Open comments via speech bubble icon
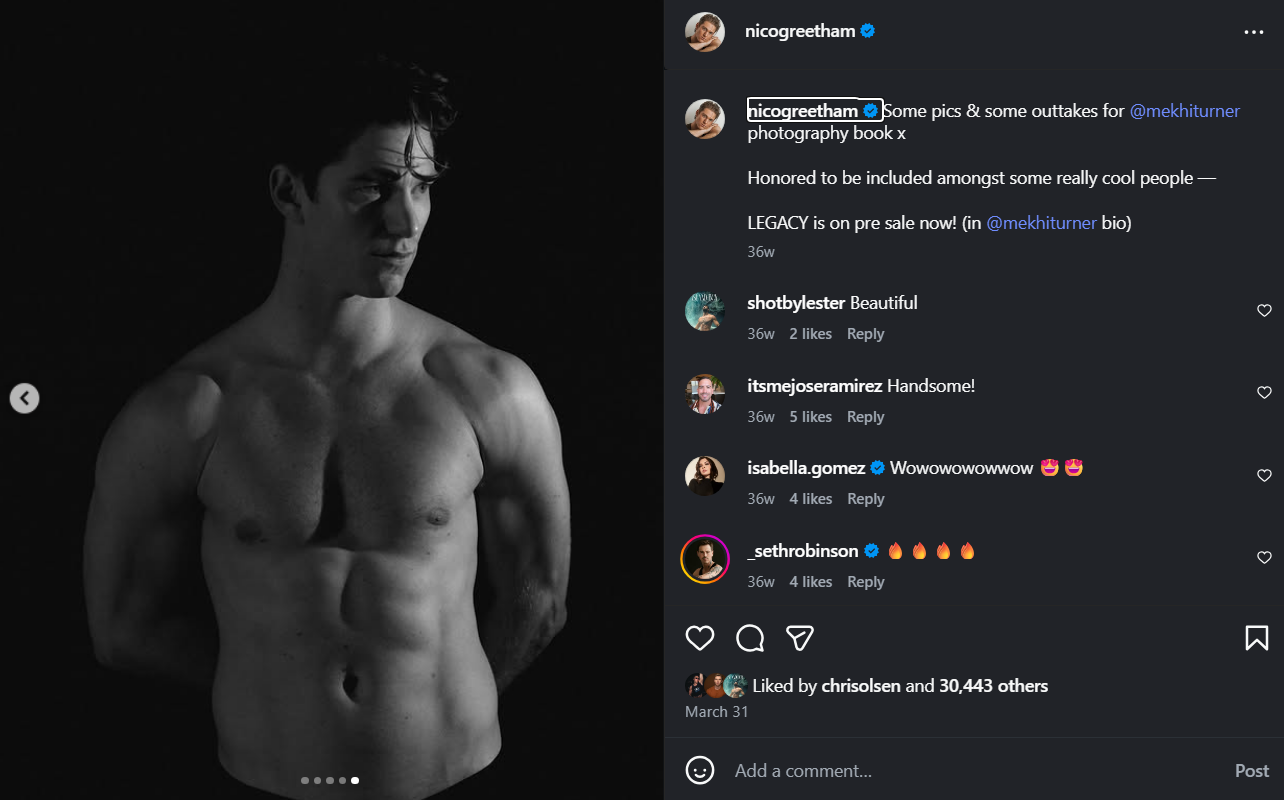The width and height of the screenshot is (1284, 800). click(750, 638)
